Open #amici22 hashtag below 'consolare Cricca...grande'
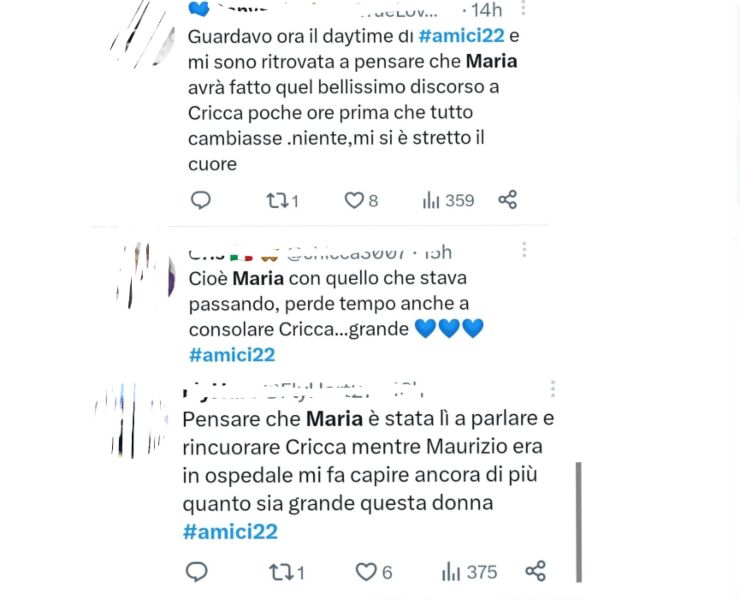This screenshot has width=740, height=599. [231, 354]
